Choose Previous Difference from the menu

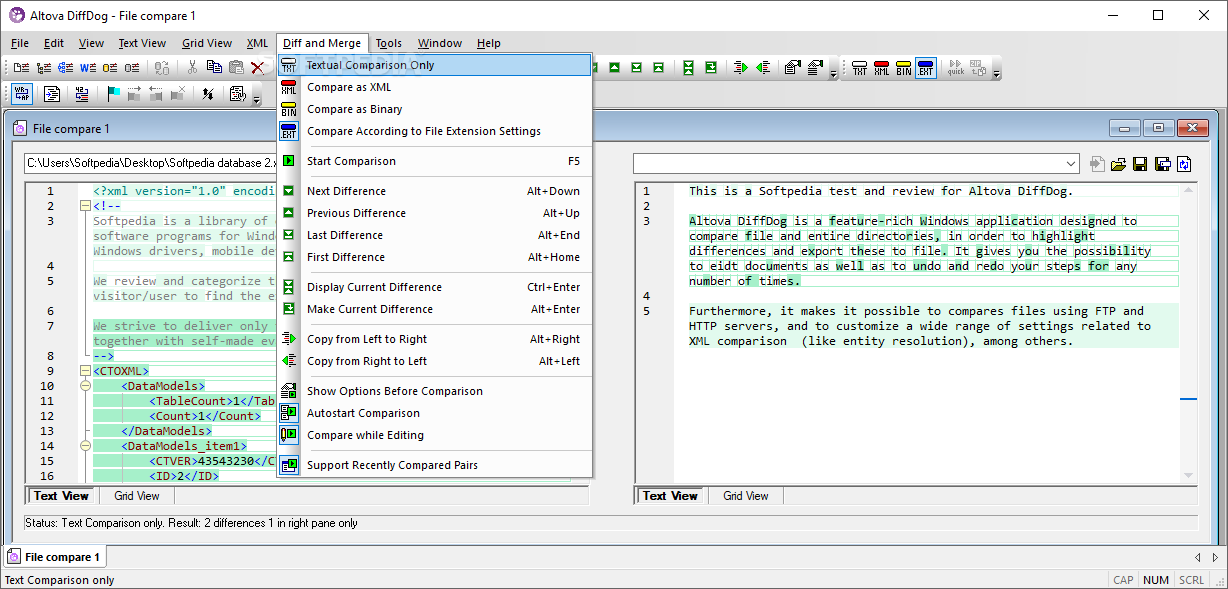(435, 213)
